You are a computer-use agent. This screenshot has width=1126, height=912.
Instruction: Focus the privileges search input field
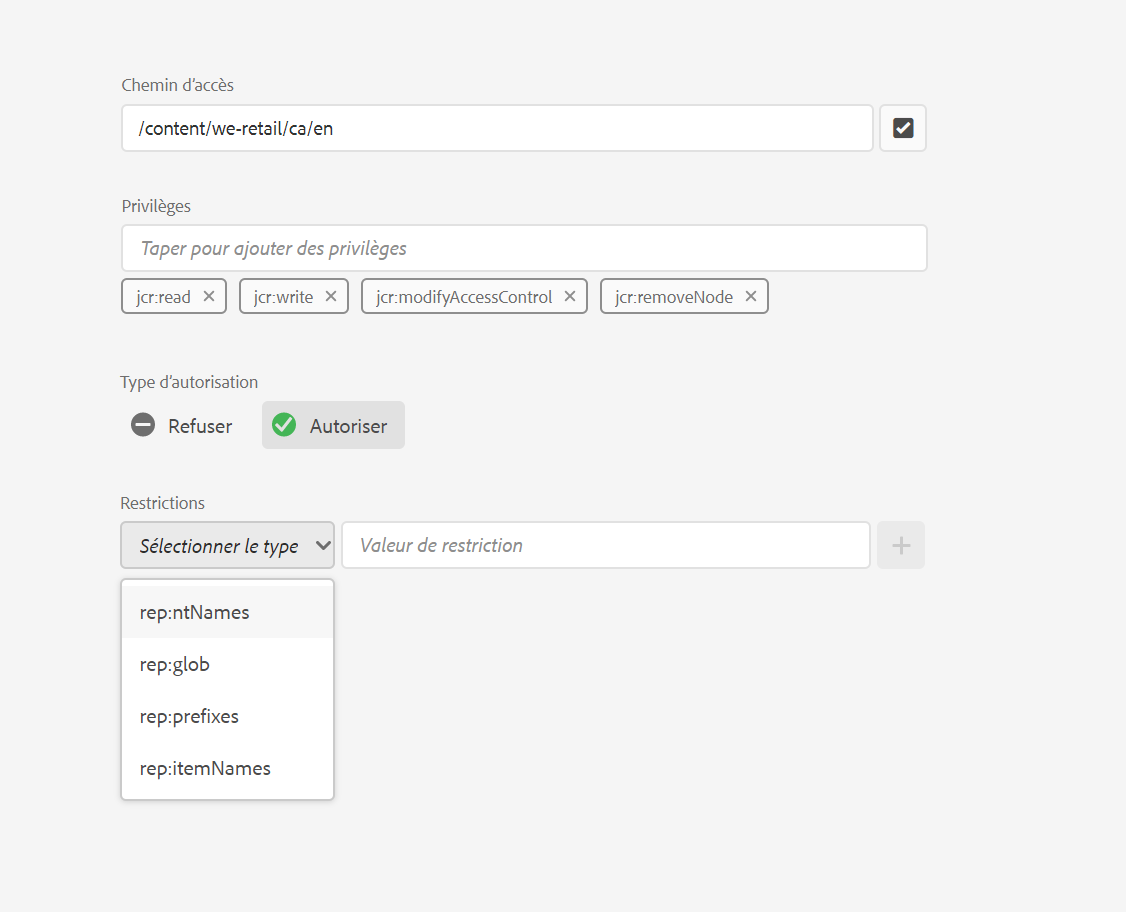tap(524, 248)
